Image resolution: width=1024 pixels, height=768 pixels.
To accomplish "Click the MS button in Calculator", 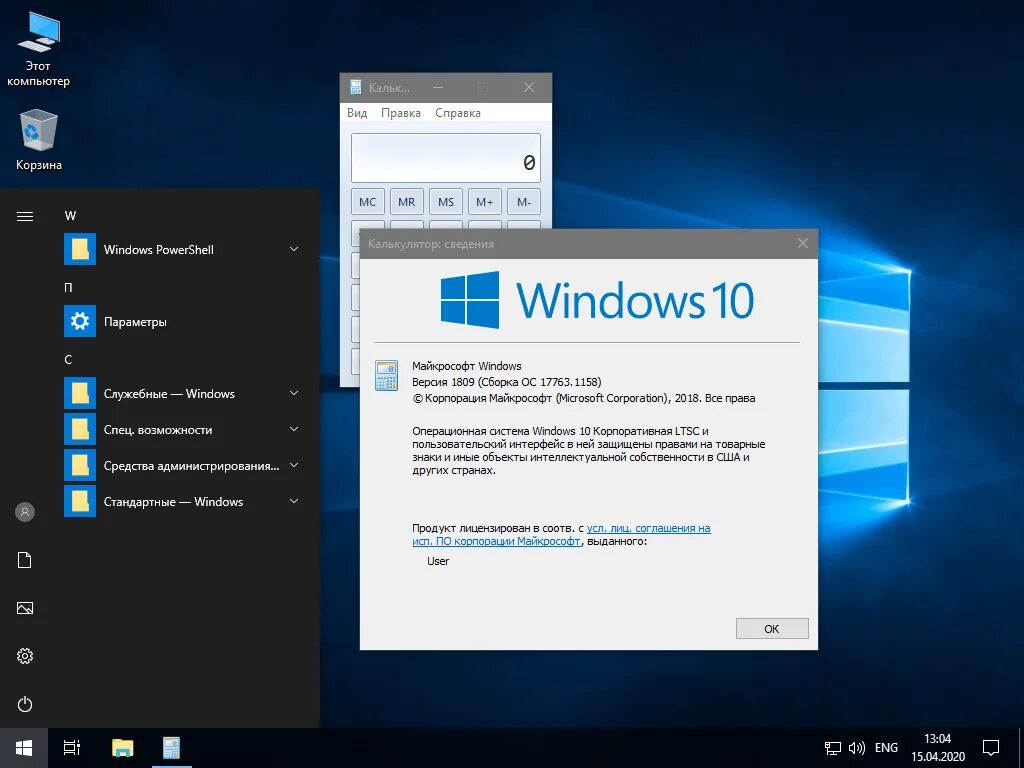I will (x=446, y=202).
